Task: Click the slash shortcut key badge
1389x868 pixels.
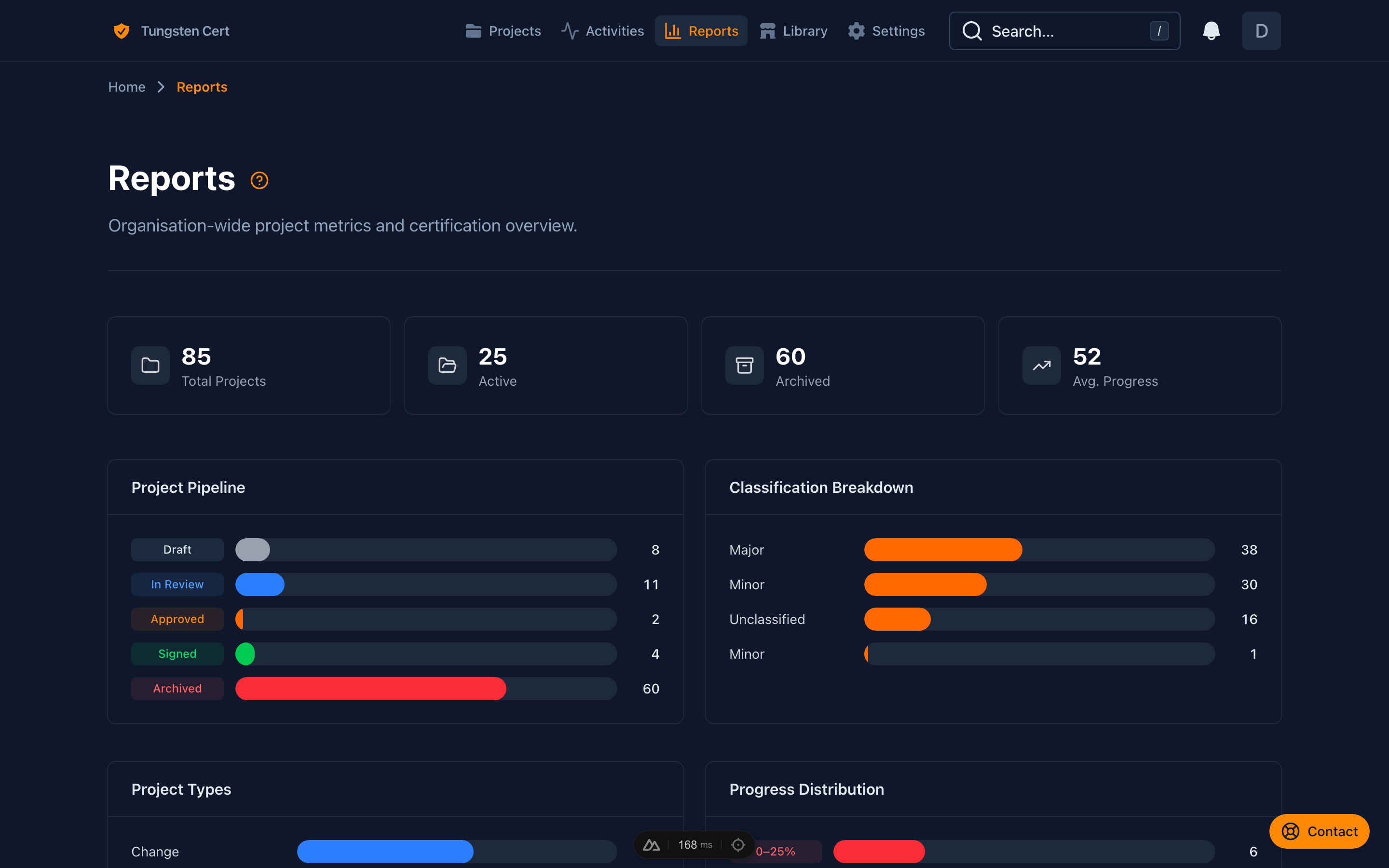Action: coord(1159,31)
